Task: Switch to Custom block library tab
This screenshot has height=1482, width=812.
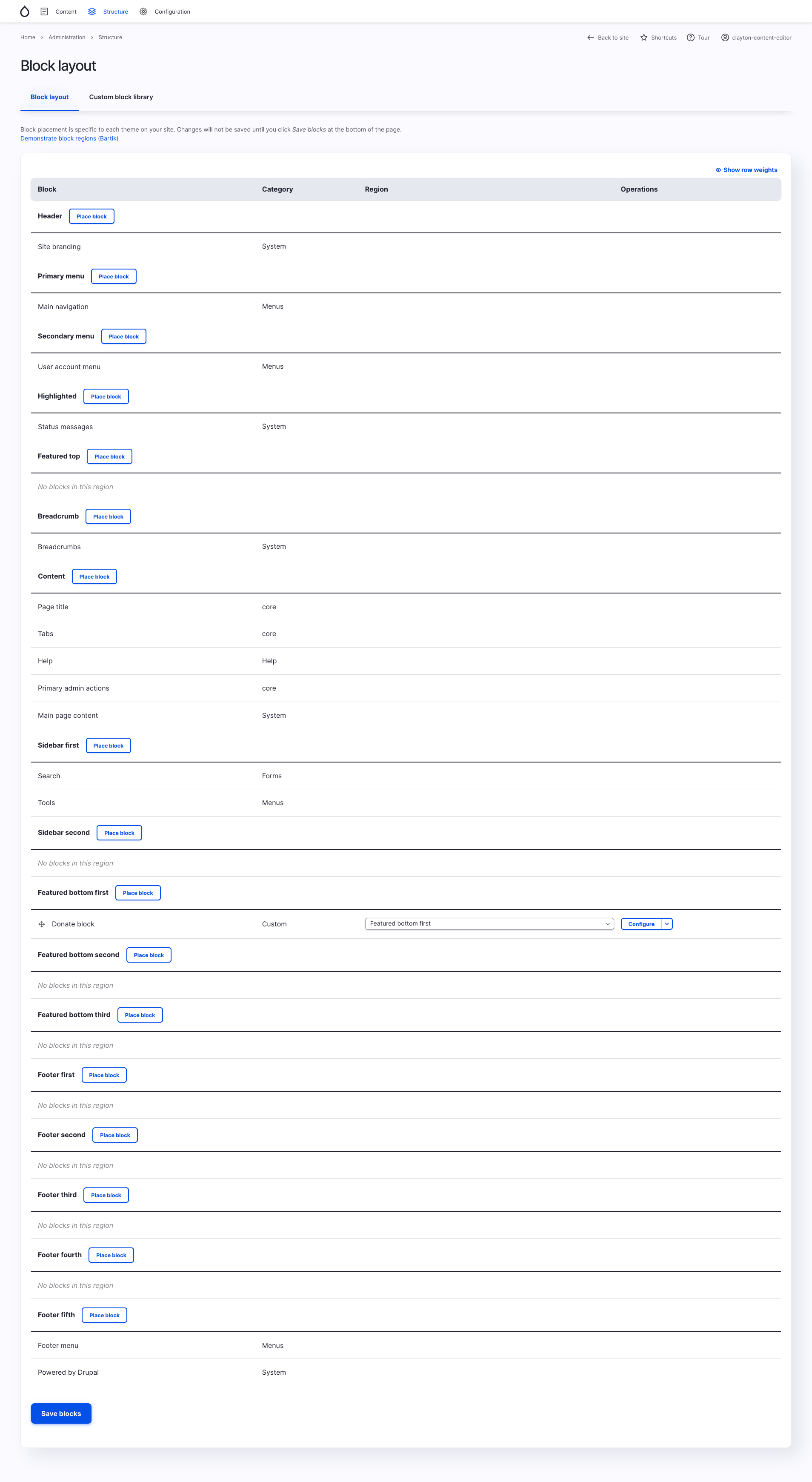Action: 121,97
